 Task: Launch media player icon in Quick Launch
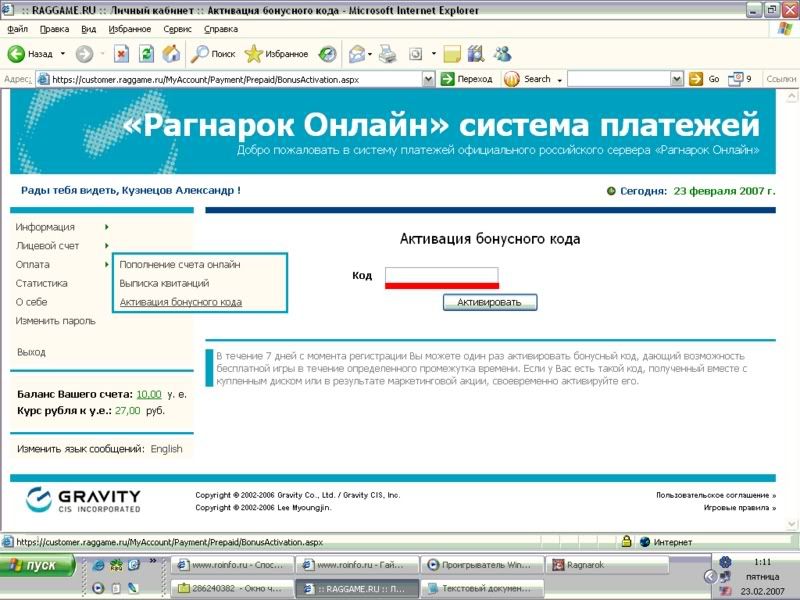98,588
